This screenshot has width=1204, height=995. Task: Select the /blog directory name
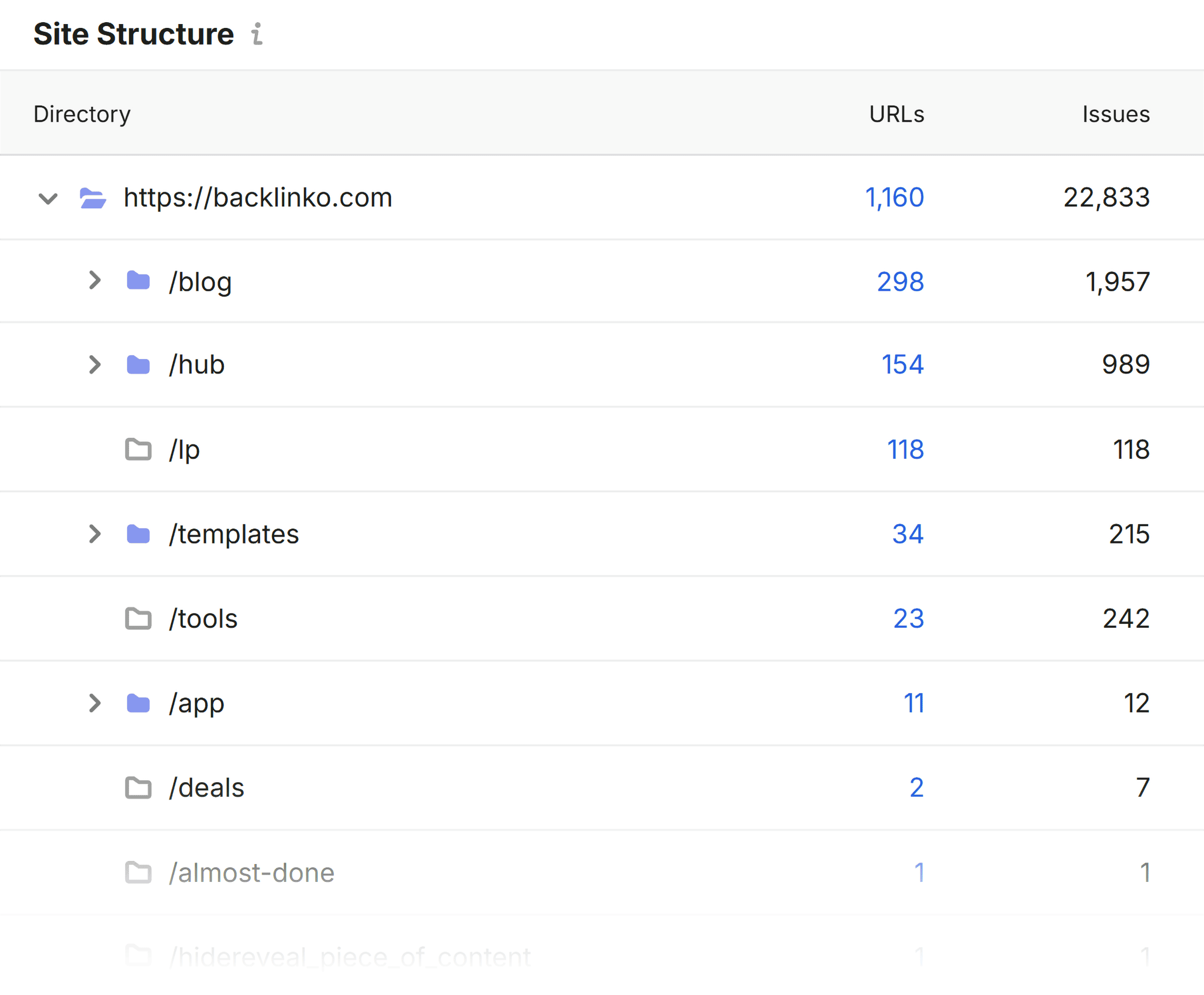click(x=200, y=282)
